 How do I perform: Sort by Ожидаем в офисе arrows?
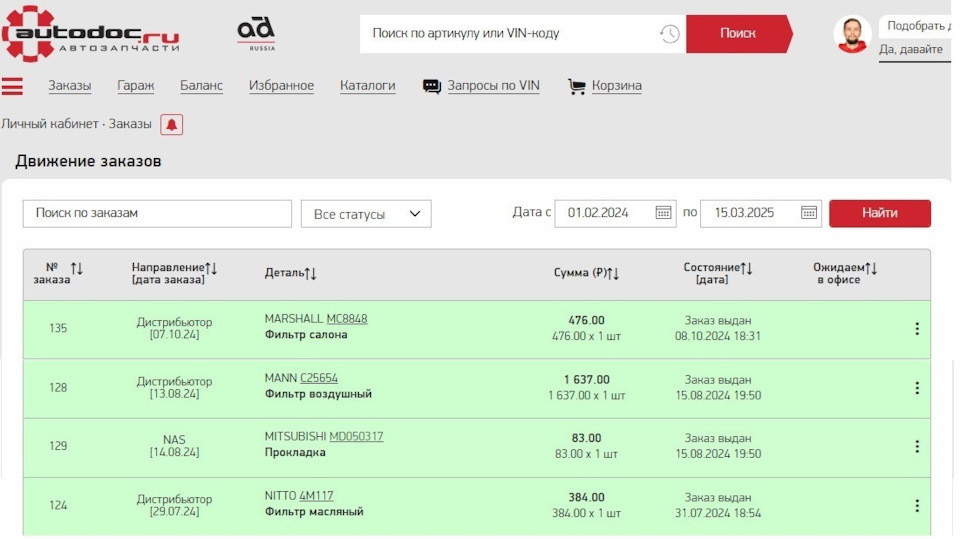[871, 268]
